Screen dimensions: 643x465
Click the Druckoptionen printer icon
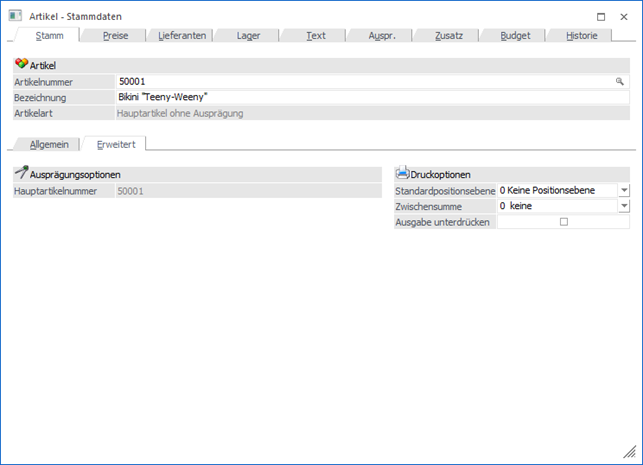tap(403, 174)
